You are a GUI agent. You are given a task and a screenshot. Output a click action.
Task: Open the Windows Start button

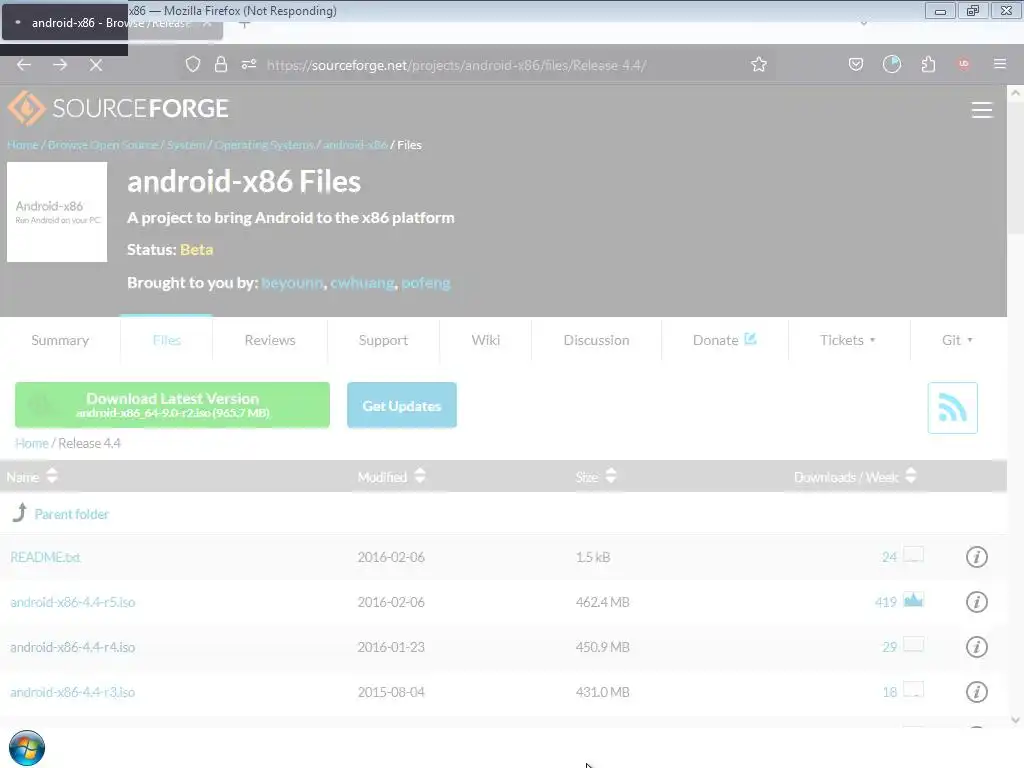point(27,748)
